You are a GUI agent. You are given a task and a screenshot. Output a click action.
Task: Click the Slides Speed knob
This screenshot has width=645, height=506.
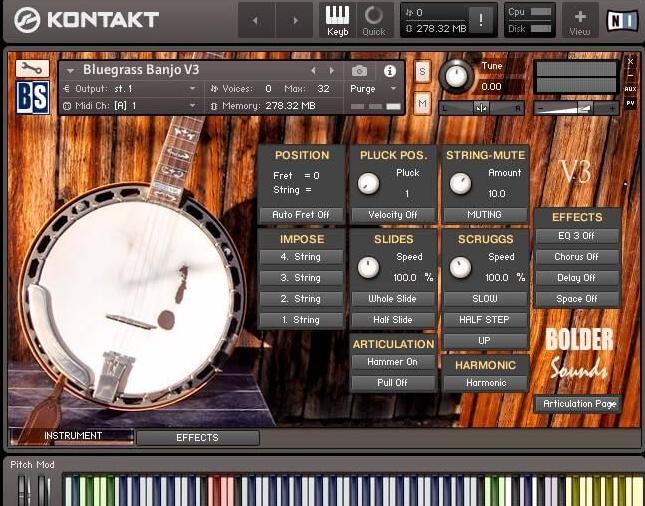pos(368,267)
